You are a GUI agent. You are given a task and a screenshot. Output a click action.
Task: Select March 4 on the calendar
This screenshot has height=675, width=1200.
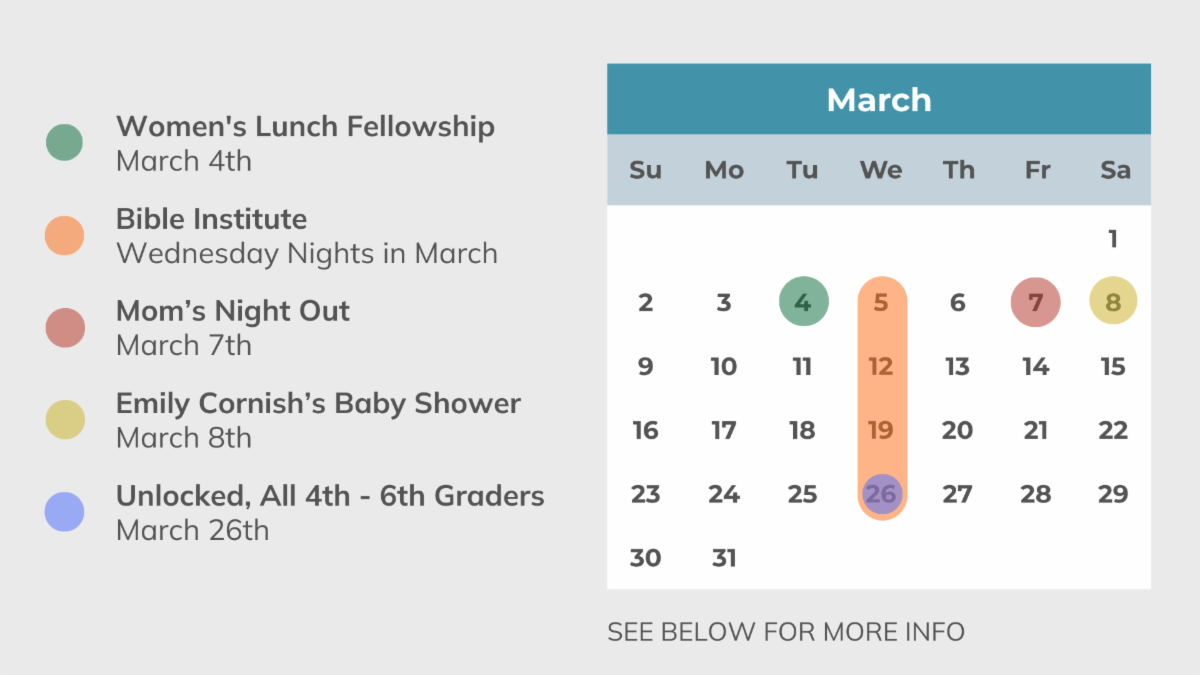point(803,302)
